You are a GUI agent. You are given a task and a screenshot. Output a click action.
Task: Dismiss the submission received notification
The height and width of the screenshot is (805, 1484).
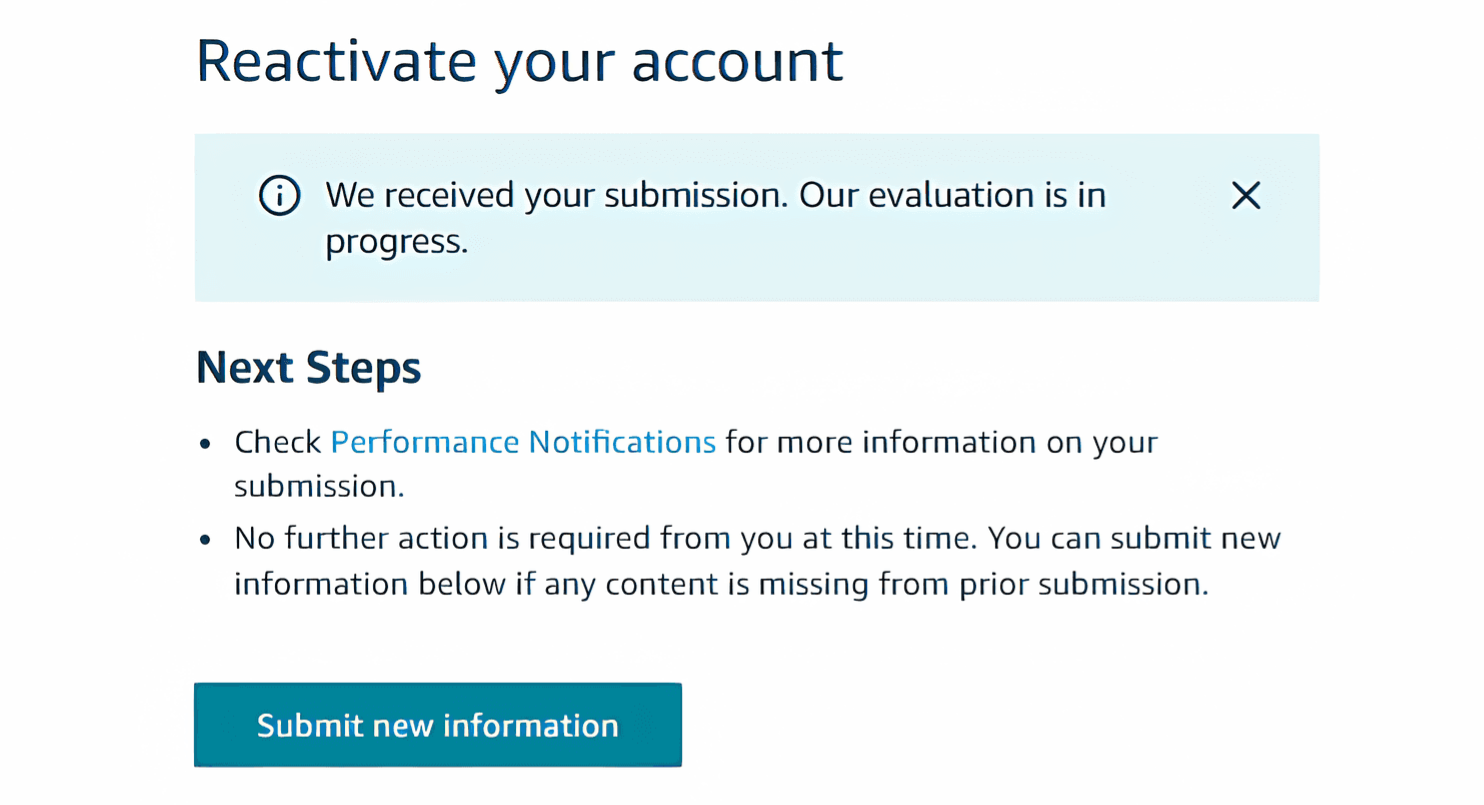[x=1246, y=196]
